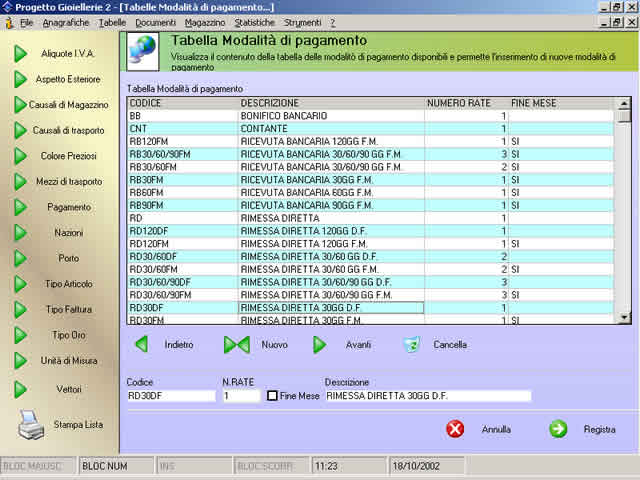Click the globe icon in the header
Screen dimensions: 640x480
142,52
